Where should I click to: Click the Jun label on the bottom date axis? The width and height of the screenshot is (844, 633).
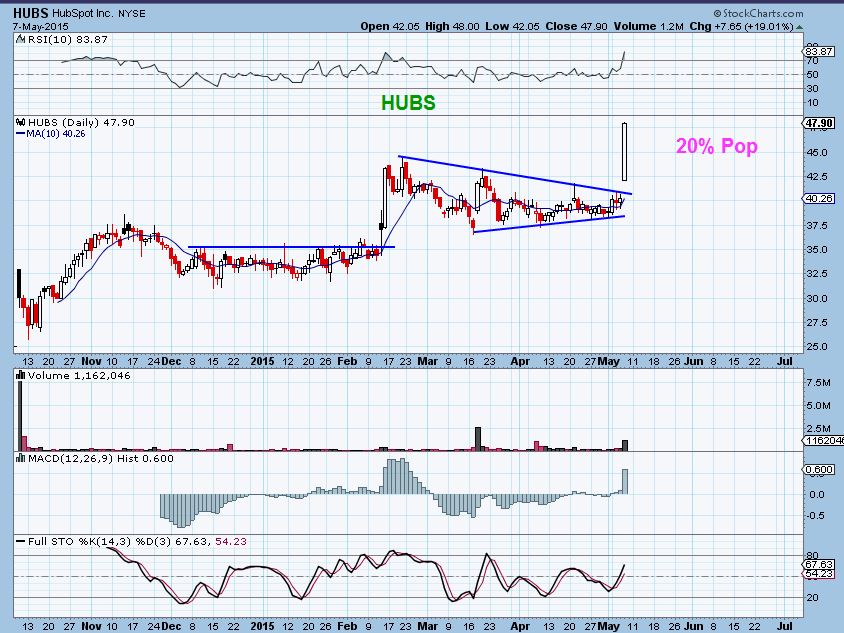[693, 626]
